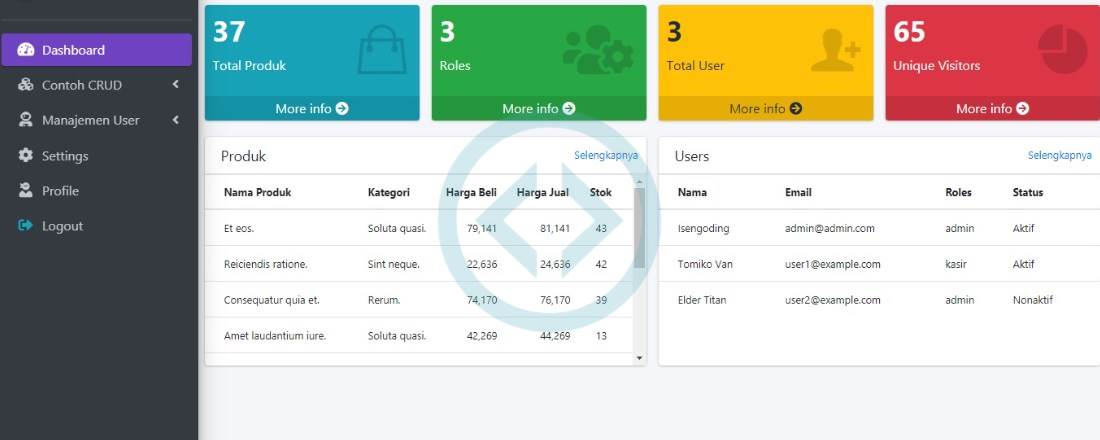
Task: Click the Profile user icon in sidebar
Action: (x=26, y=191)
